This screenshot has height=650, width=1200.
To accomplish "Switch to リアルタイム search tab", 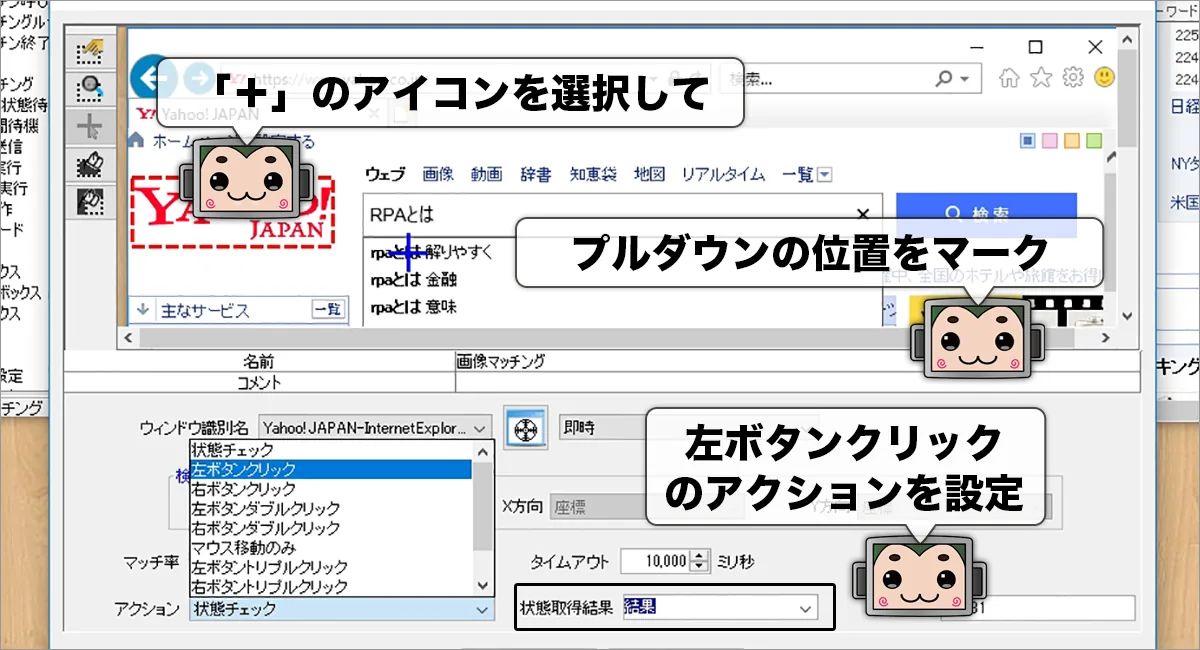I will pos(723,174).
